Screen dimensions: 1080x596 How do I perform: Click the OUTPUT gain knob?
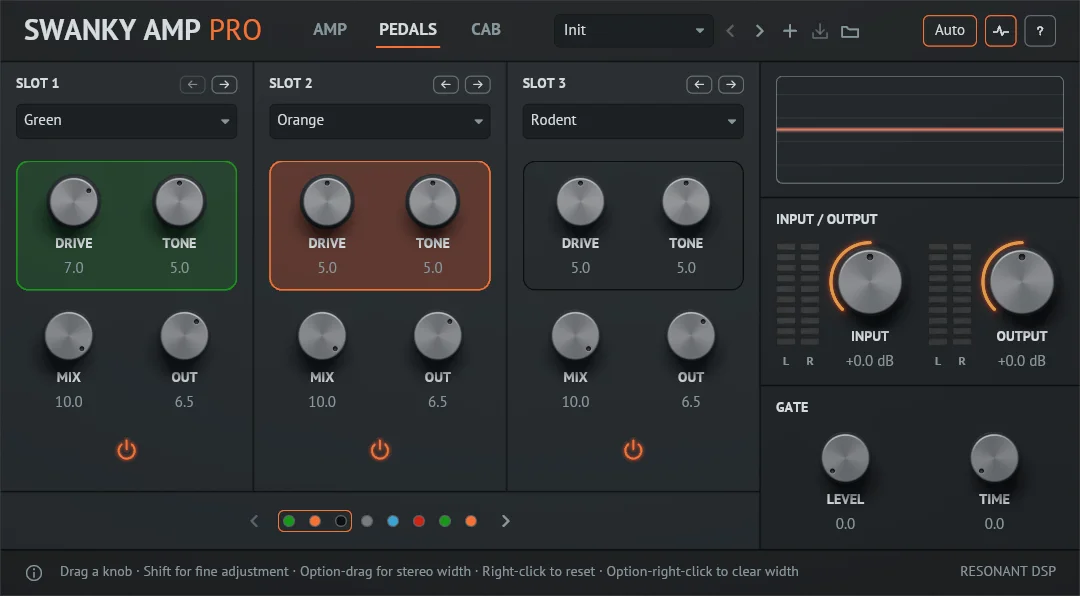1021,282
